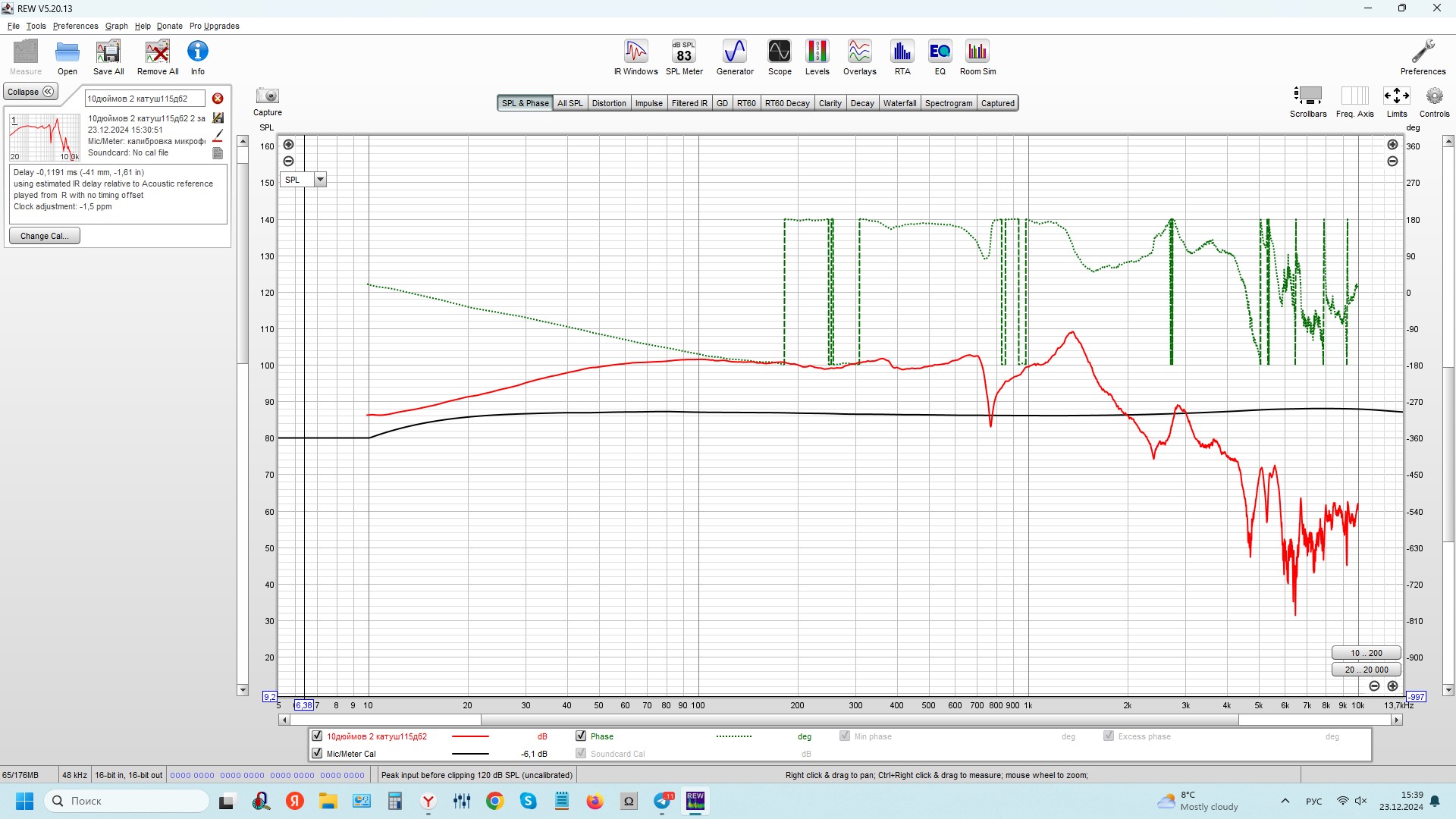Toggle the Phase trace checkbox
The width and height of the screenshot is (1456, 819).
[x=581, y=736]
